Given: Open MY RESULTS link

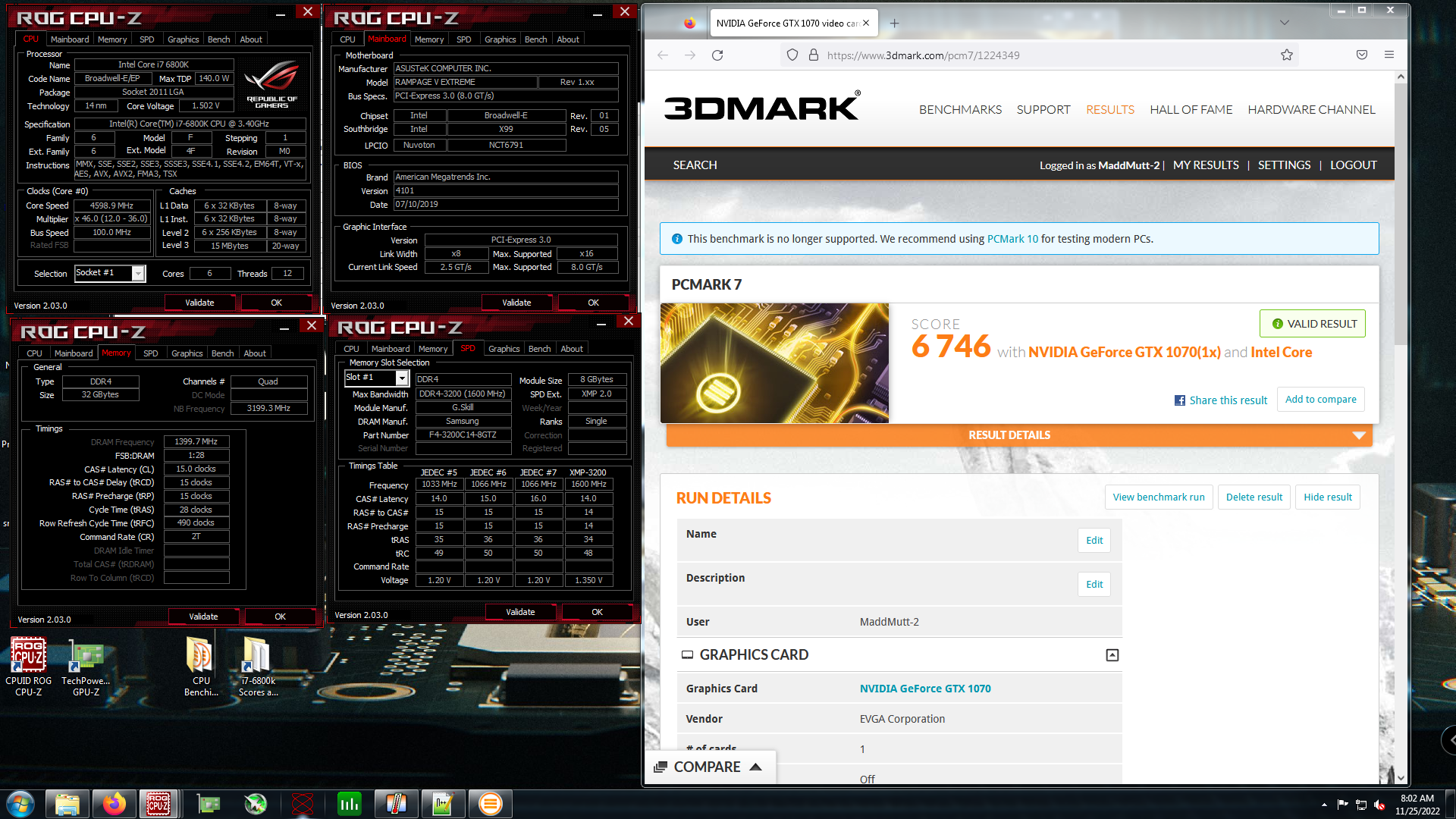Looking at the screenshot, I should point(1206,165).
